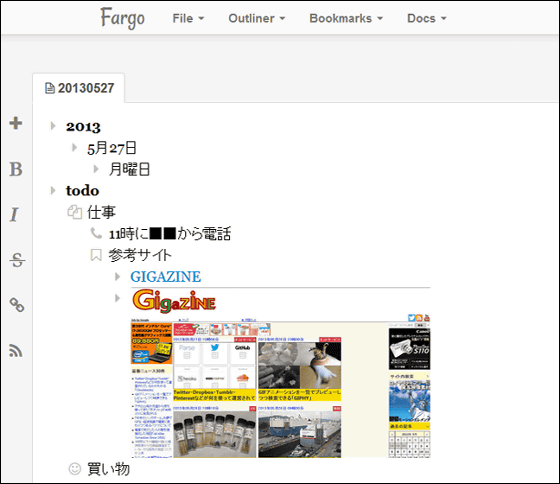The width and height of the screenshot is (560, 484).
Task: Select the 5月27日 outline row
Action: 112,148
